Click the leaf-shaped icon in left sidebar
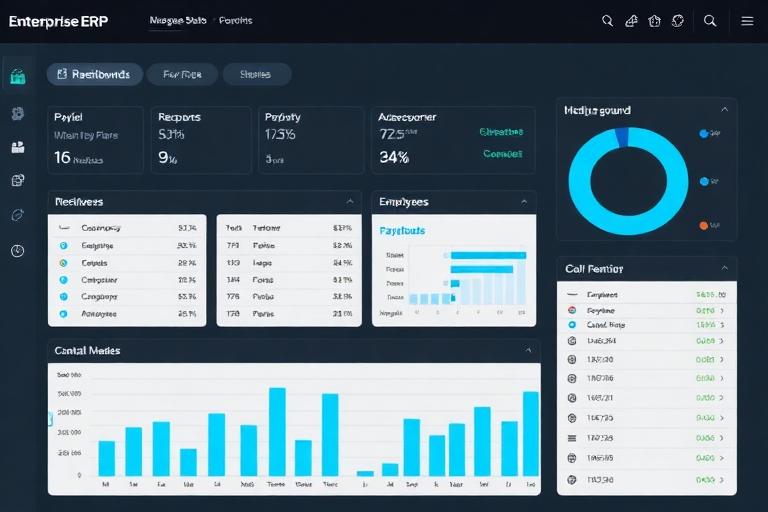 pyautogui.click(x=17, y=215)
